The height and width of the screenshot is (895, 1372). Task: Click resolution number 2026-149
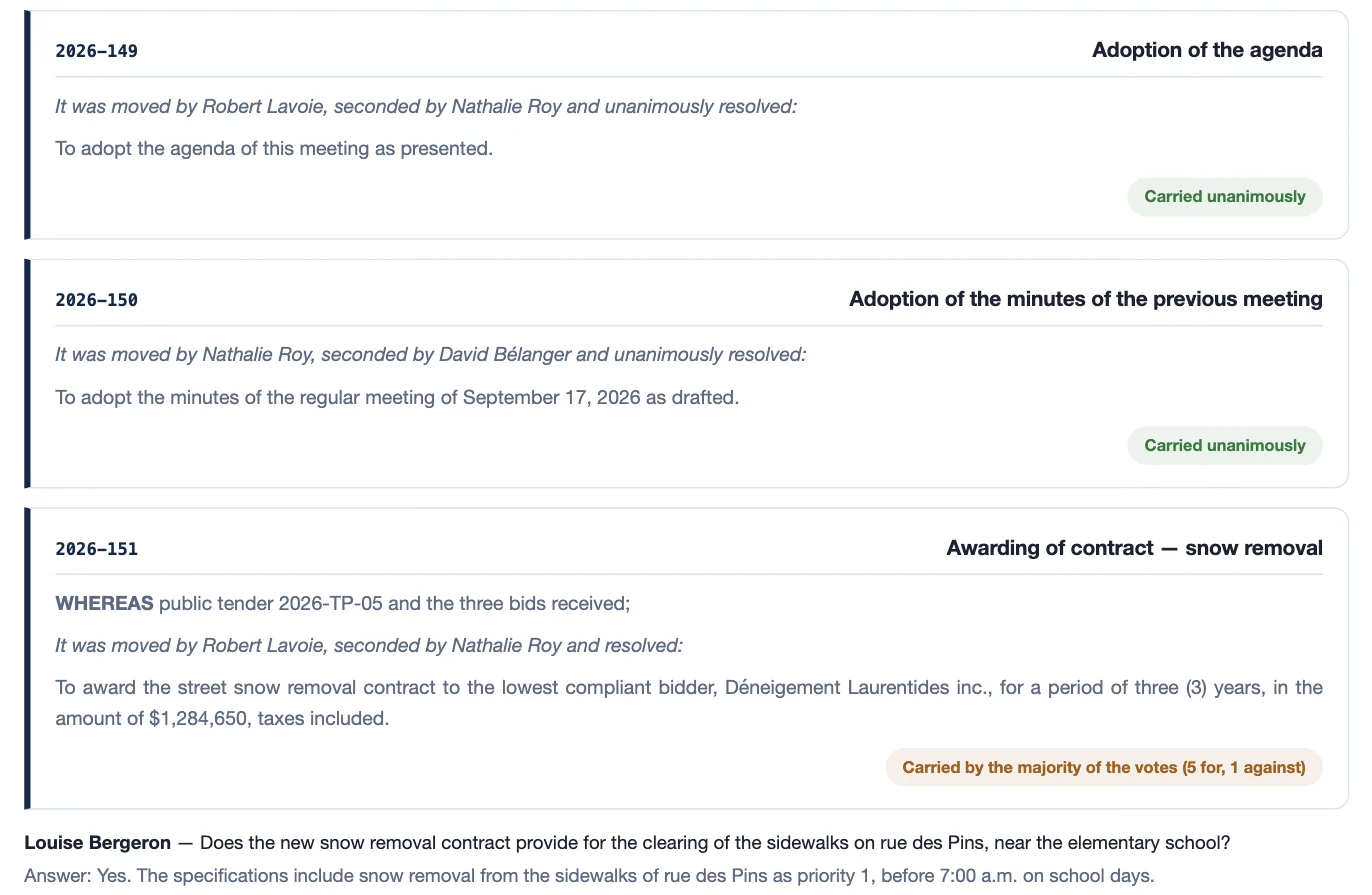pyautogui.click(x=96, y=51)
